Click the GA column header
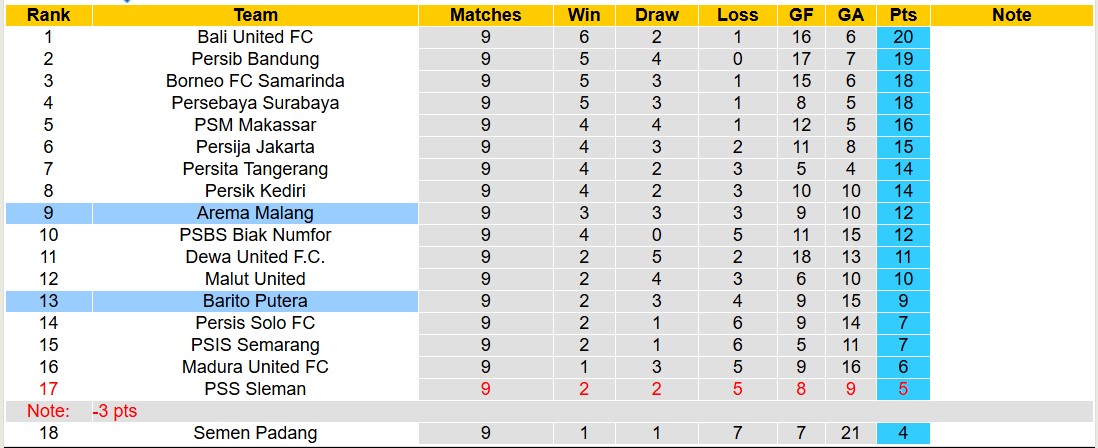 [850, 15]
